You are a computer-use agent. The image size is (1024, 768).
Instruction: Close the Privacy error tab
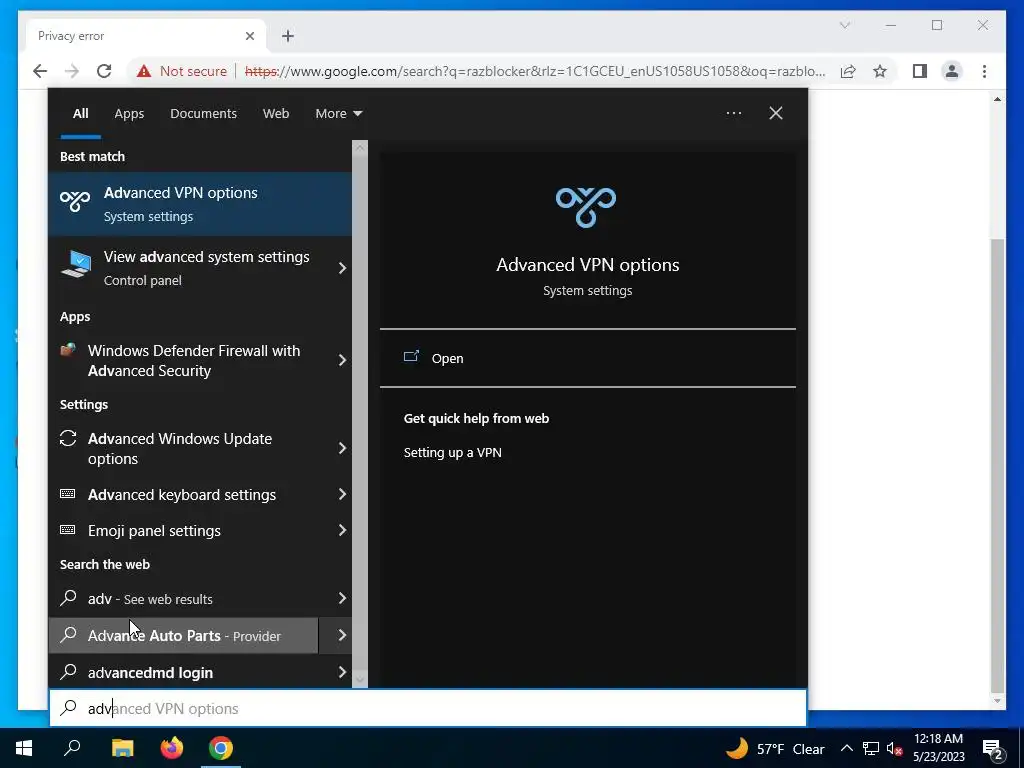click(249, 36)
